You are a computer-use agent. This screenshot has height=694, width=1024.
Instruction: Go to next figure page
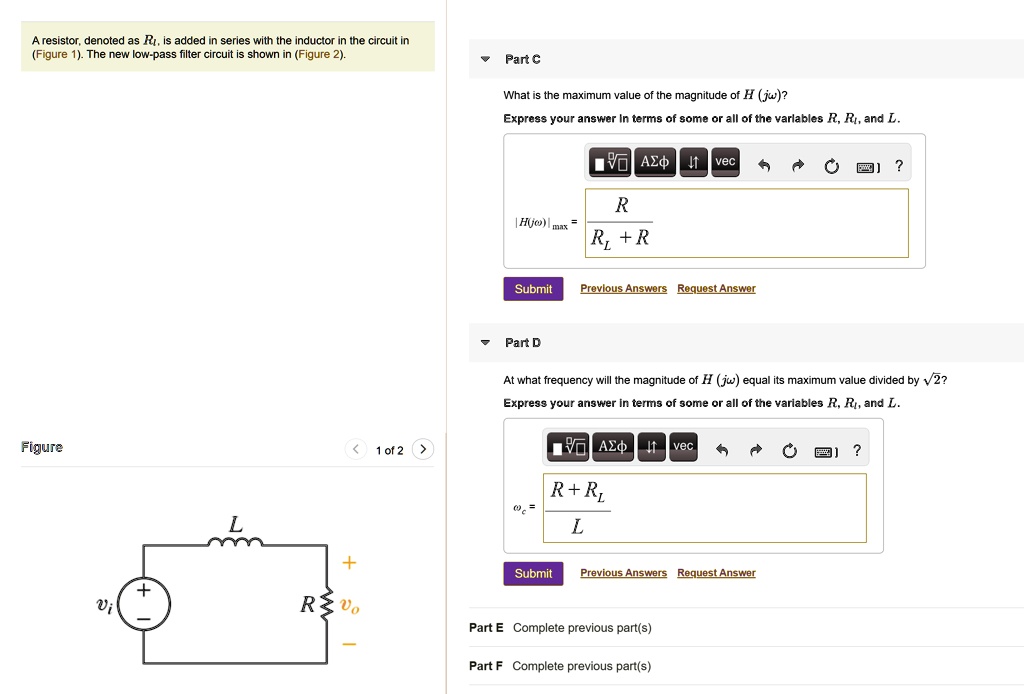click(x=423, y=449)
